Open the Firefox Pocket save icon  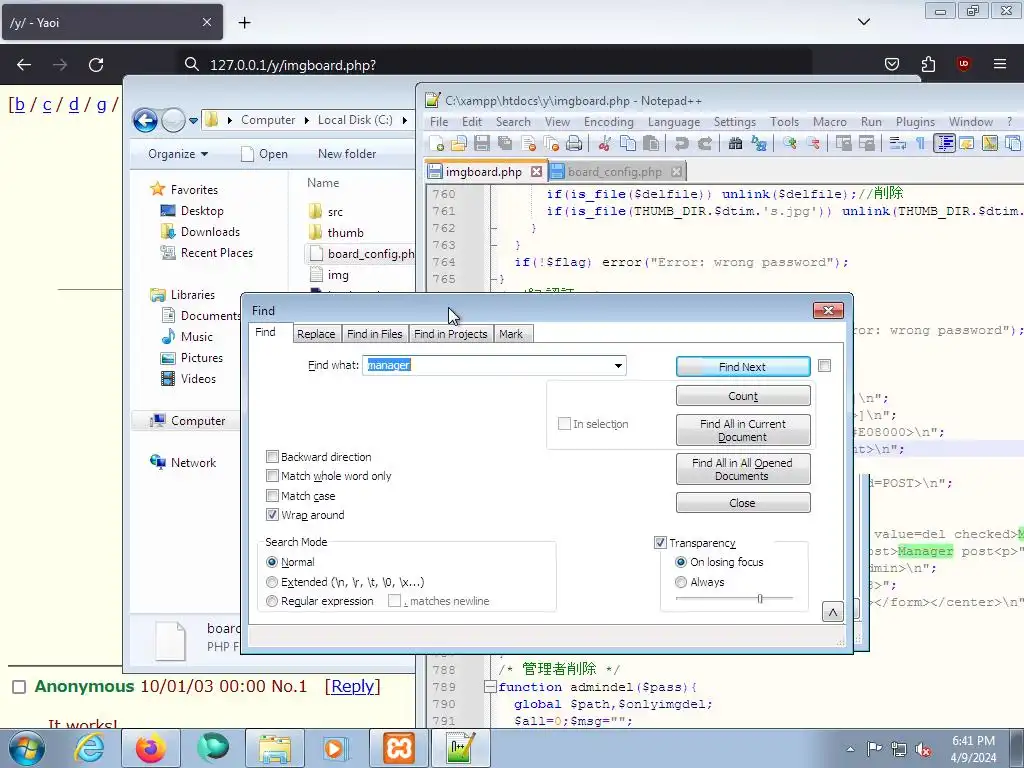(x=891, y=64)
